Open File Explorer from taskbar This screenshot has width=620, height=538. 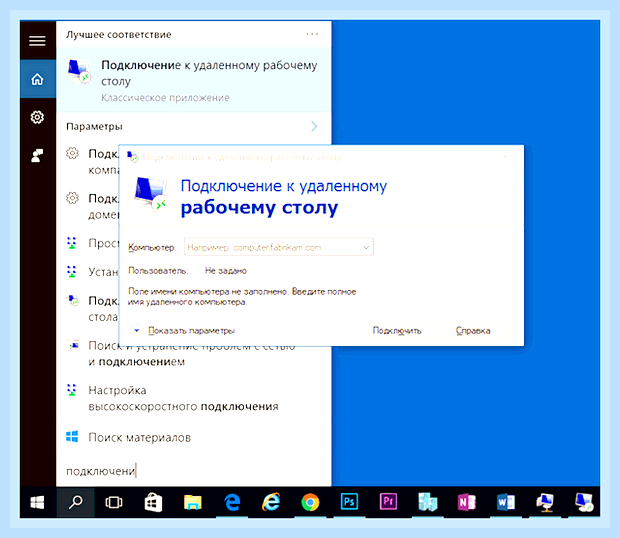[x=193, y=502]
